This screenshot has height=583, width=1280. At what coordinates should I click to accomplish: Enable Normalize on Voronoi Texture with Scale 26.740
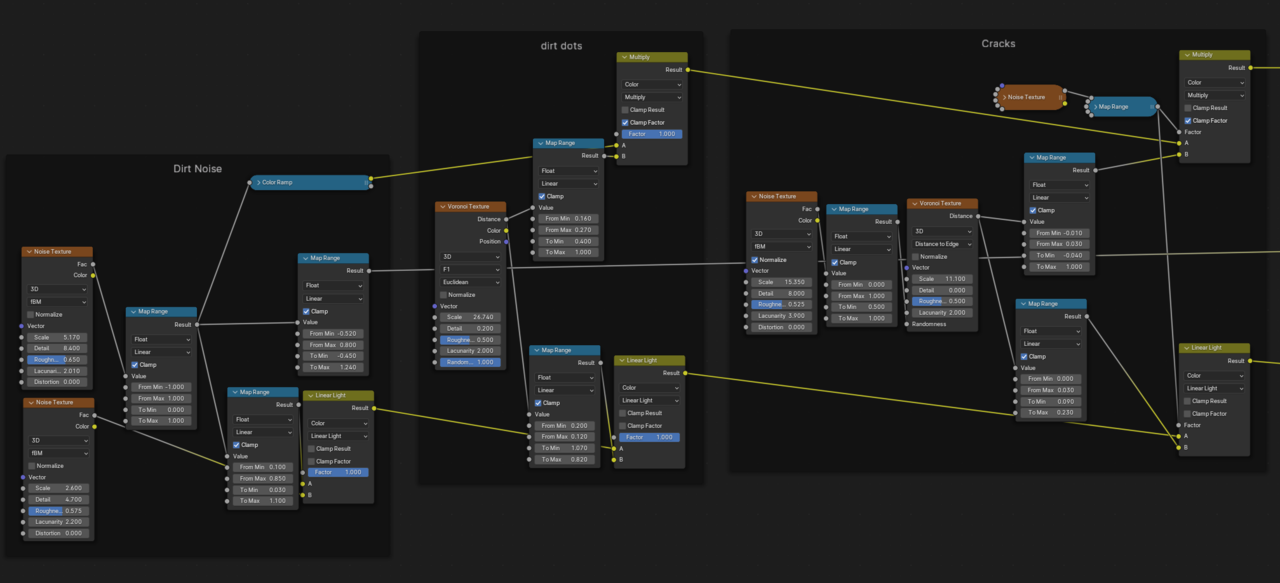[x=444, y=295]
